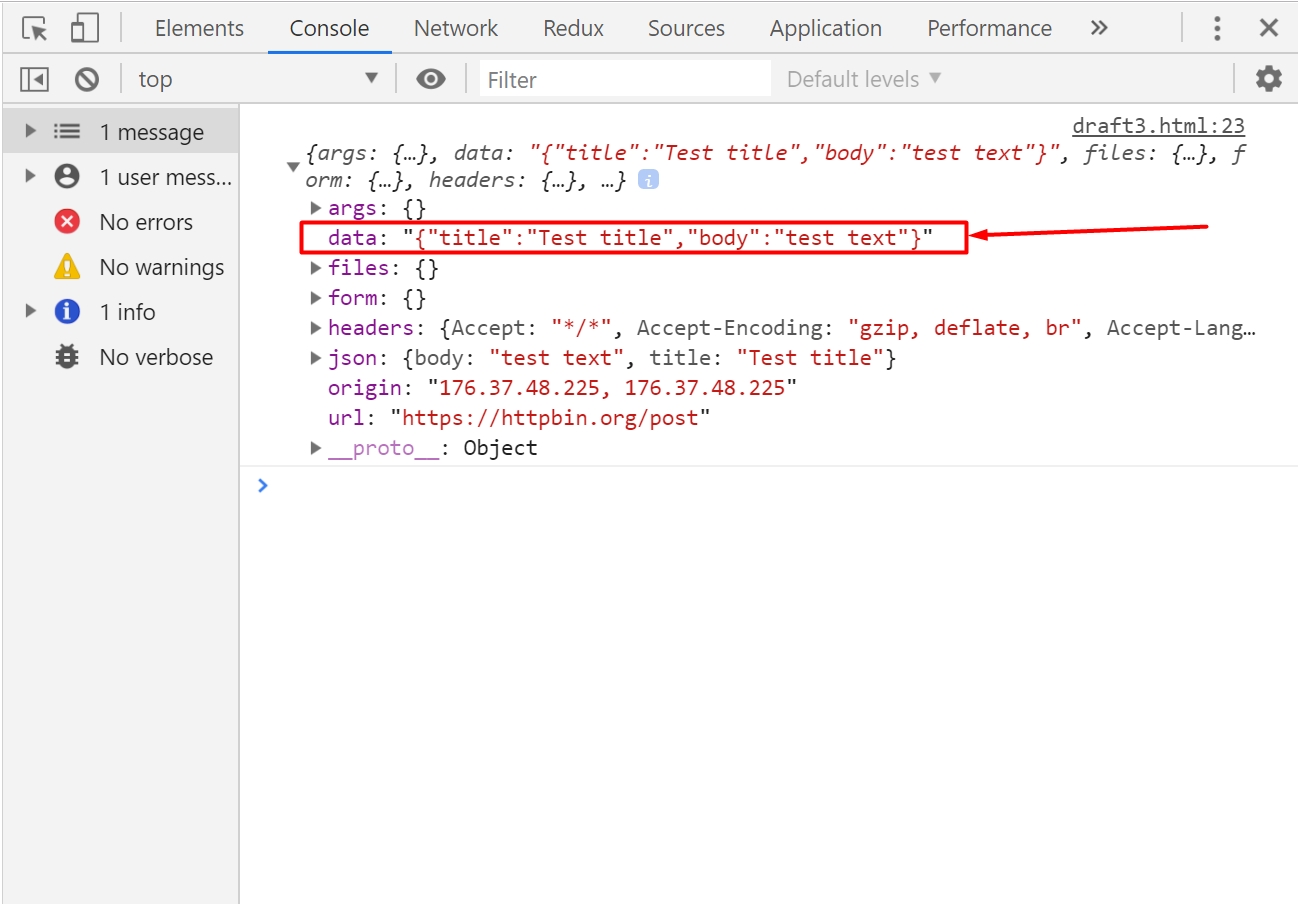
Task: Open the draft3.html:23 source link
Action: tap(1158, 126)
